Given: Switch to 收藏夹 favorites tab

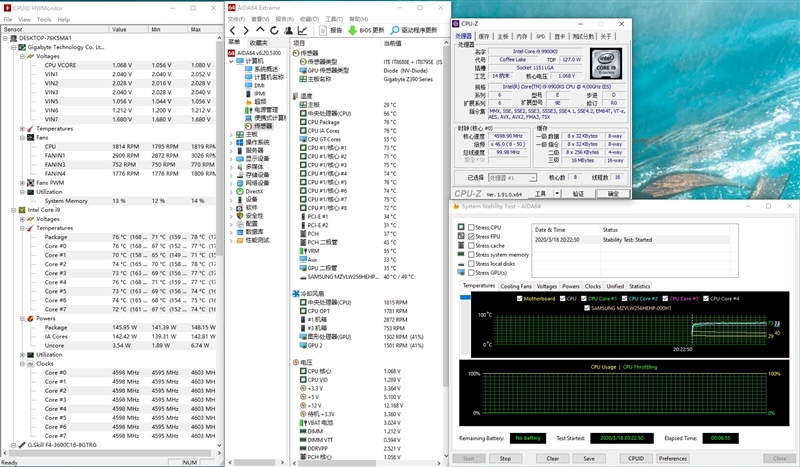Looking at the screenshot, I should pos(259,42).
